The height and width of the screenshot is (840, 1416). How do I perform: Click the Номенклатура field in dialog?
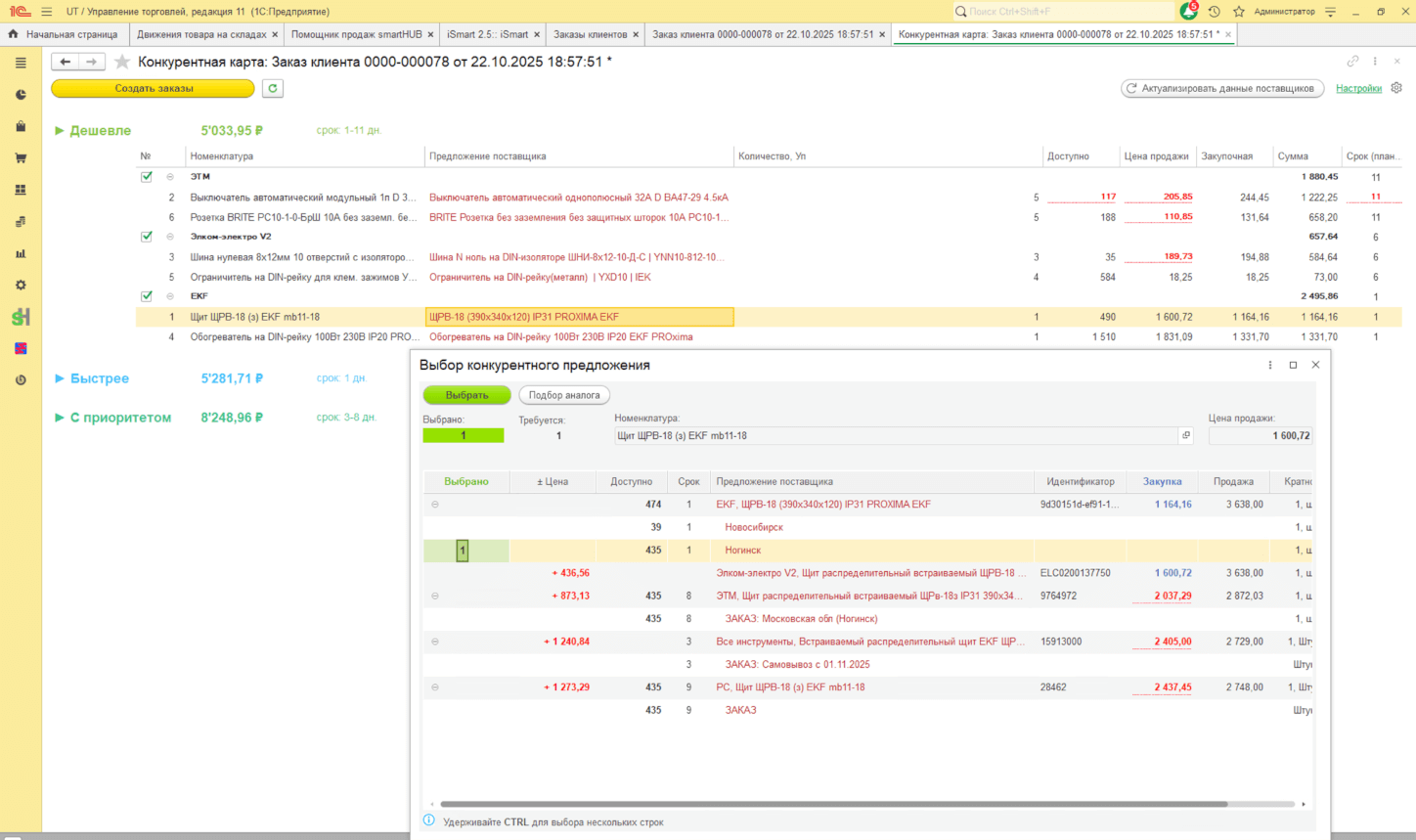point(895,436)
